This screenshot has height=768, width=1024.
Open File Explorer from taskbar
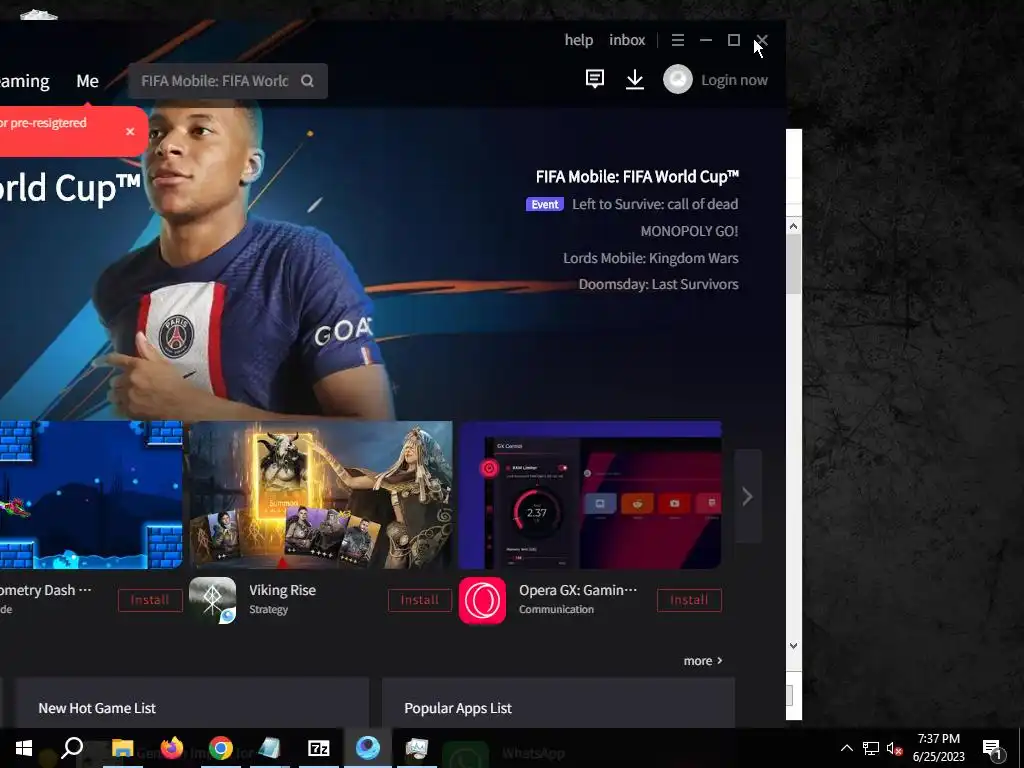click(x=122, y=748)
